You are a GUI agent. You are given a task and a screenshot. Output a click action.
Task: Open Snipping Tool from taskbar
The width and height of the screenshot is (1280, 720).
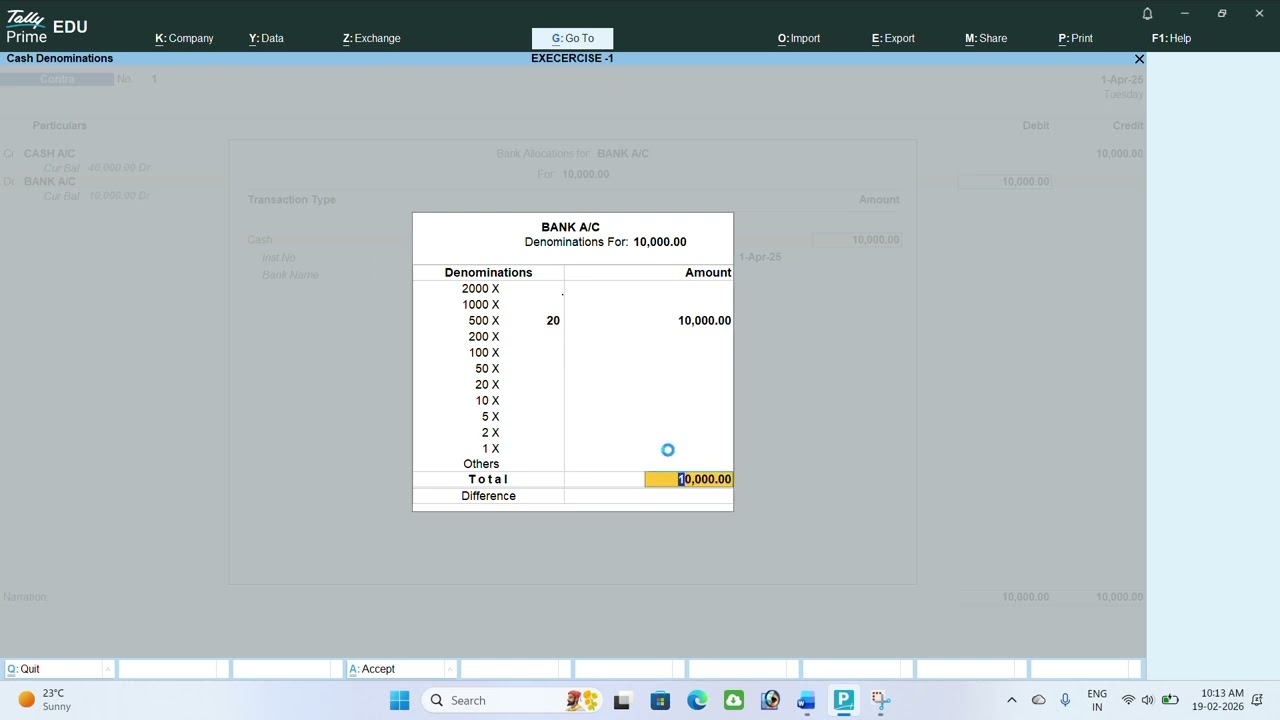880,700
